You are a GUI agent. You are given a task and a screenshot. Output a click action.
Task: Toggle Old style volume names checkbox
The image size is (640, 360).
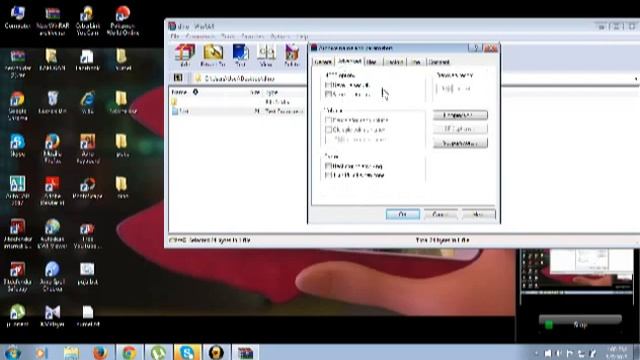click(328, 130)
